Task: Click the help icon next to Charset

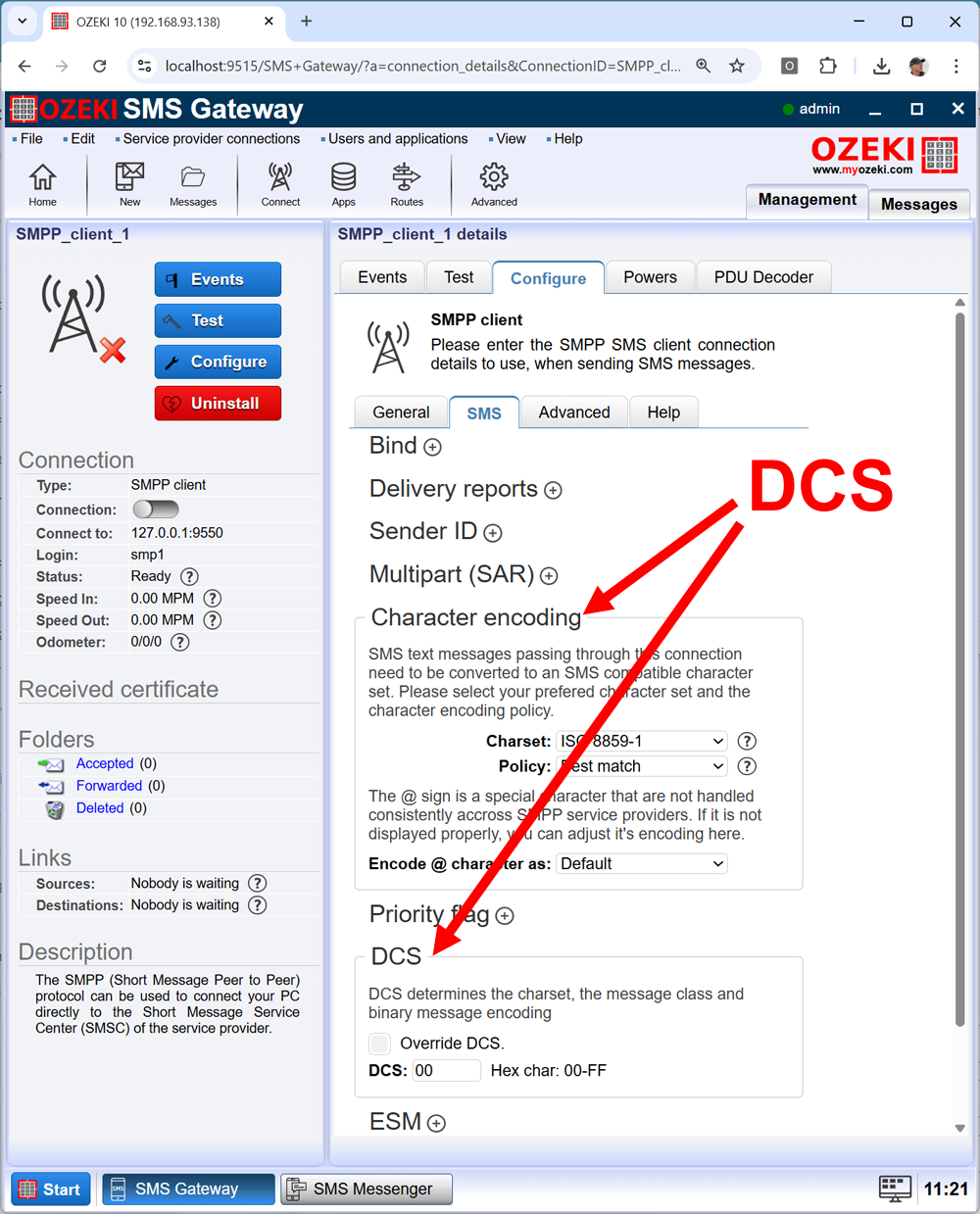Action: 747,742
